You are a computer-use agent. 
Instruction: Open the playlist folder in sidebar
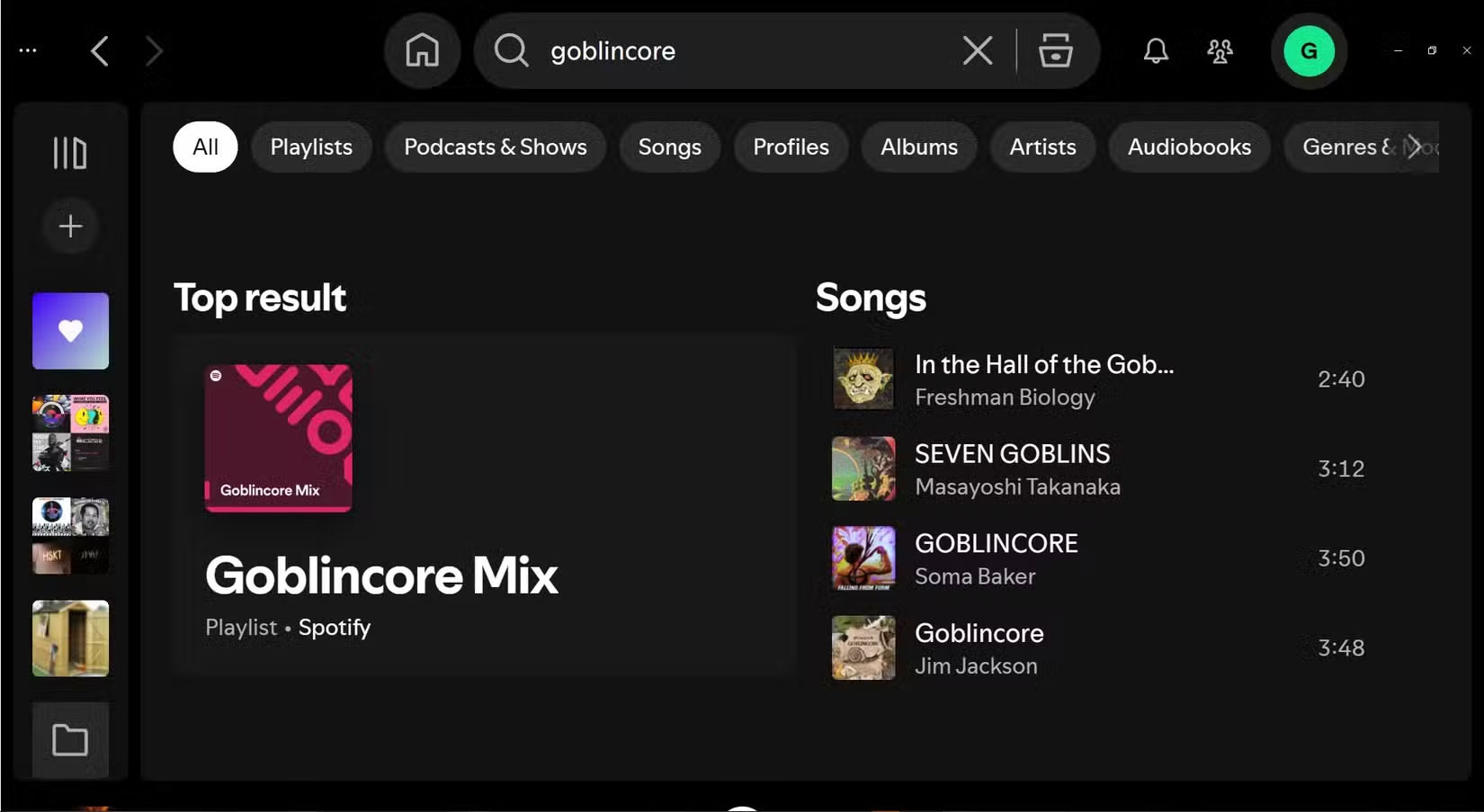point(70,740)
